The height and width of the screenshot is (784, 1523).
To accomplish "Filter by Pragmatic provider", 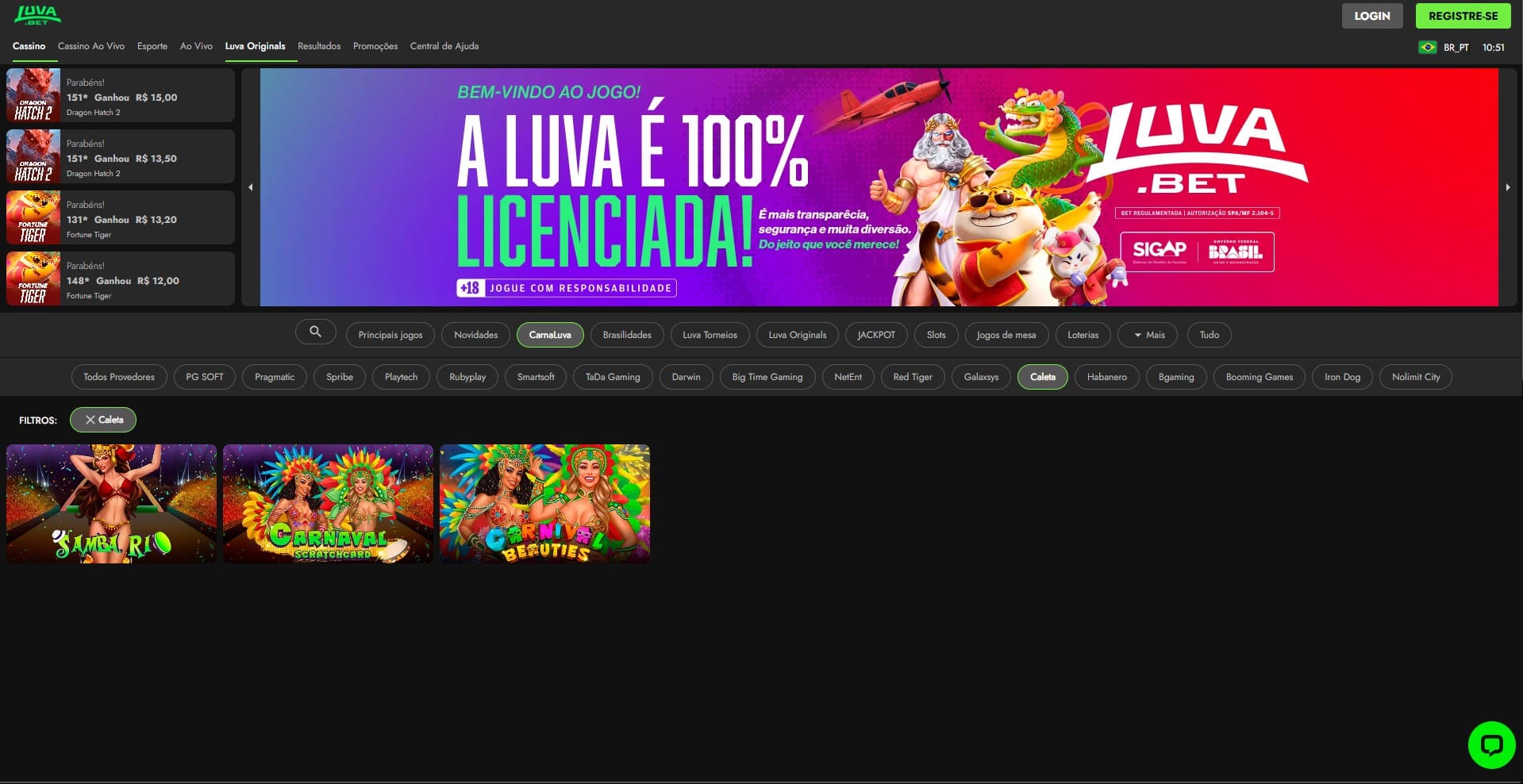I will pyautogui.click(x=275, y=377).
